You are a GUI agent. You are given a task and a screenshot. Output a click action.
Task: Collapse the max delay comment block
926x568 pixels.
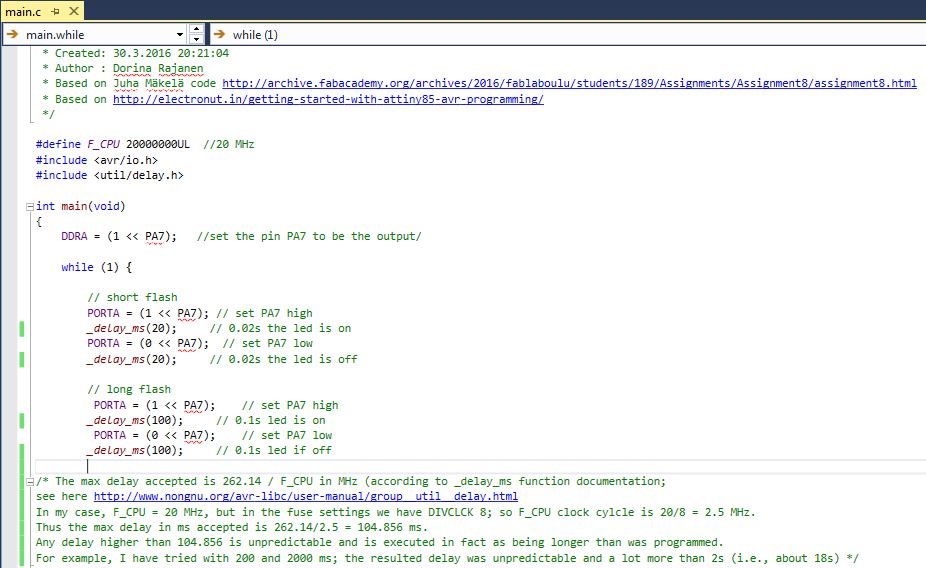30,482
